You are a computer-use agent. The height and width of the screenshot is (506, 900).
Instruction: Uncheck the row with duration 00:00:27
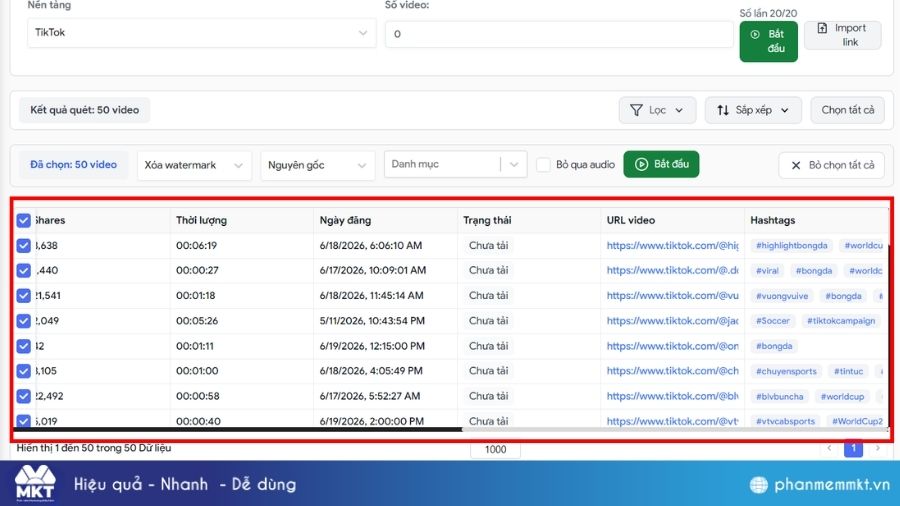coord(24,270)
